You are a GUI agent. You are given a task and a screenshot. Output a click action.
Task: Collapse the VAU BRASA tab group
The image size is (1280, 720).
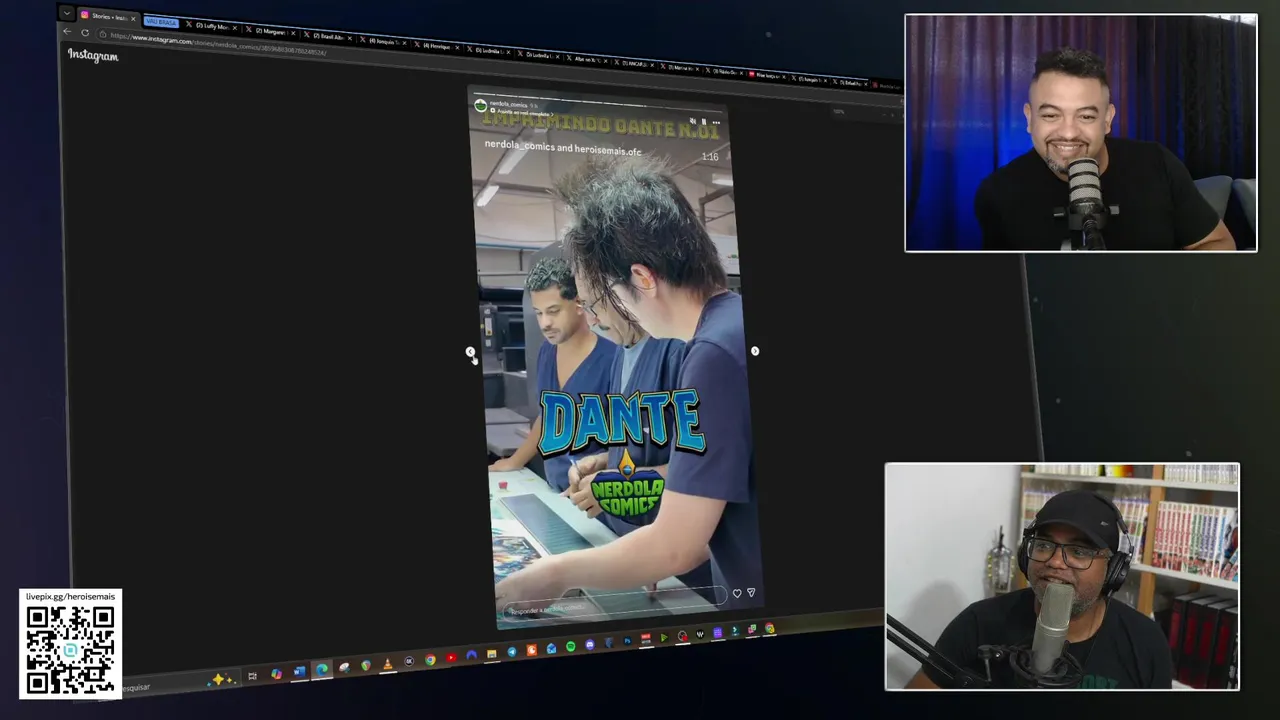click(161, 22)
